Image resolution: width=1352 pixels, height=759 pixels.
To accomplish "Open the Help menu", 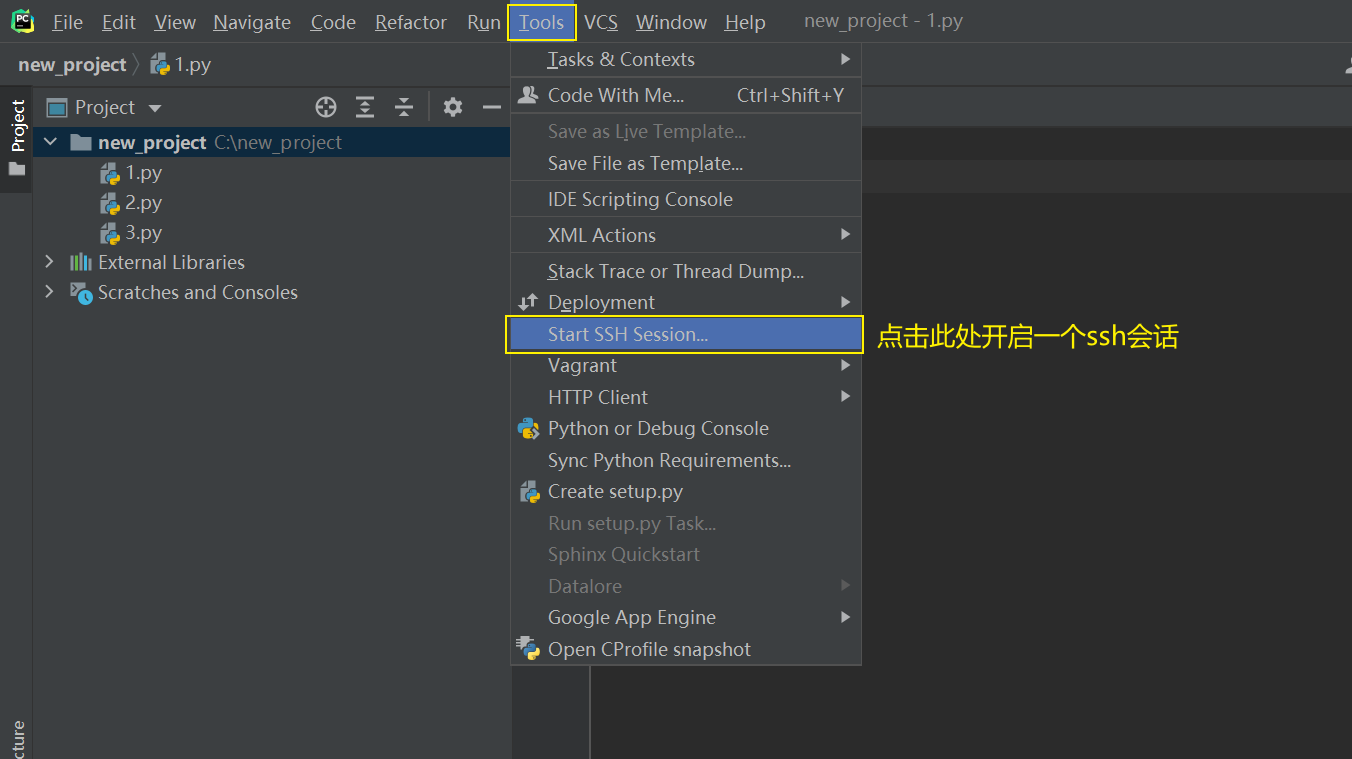I will pos(745,22).
